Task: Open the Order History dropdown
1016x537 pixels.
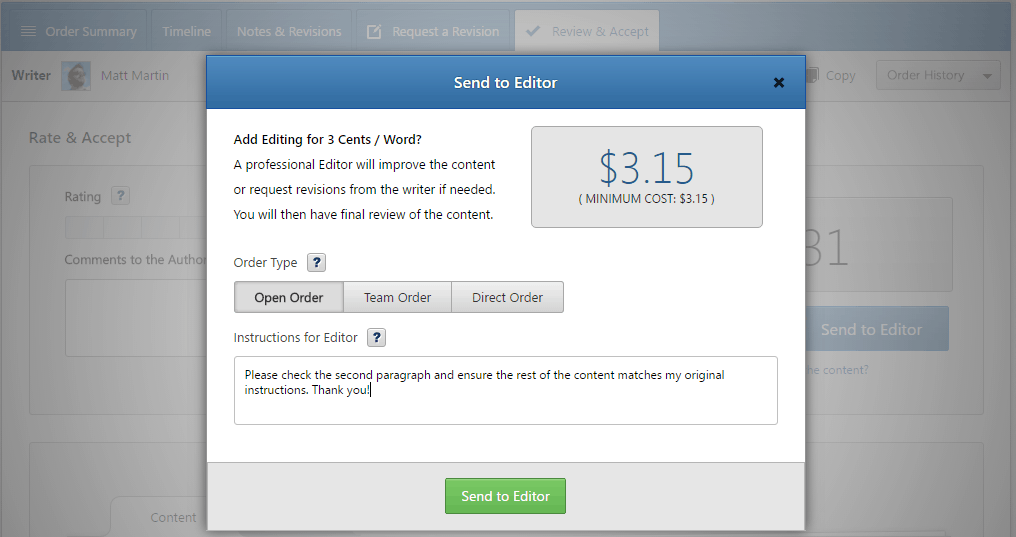Action: 937,76
